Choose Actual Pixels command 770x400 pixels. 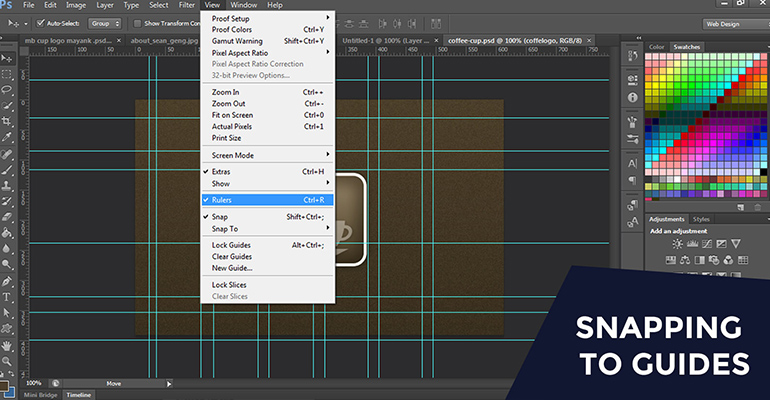(268, 127)
